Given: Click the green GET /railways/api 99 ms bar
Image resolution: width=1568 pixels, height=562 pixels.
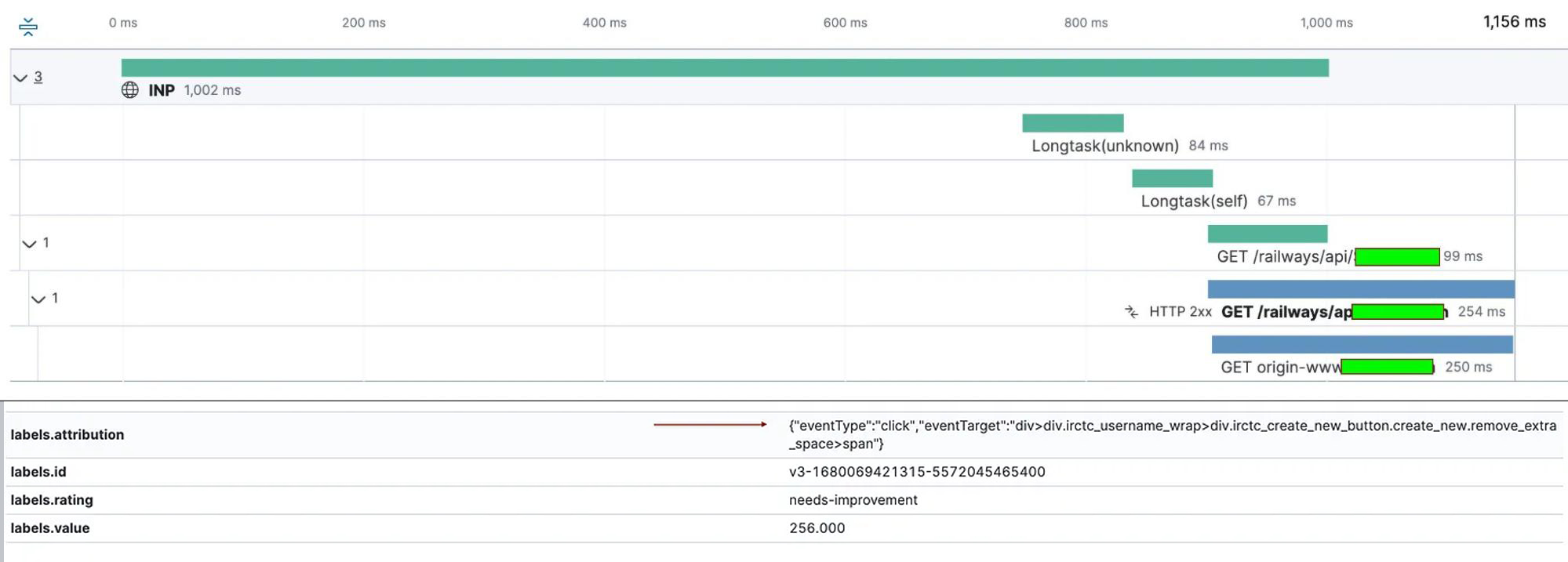Looking at the screenshot, I should coord(1267,234).
